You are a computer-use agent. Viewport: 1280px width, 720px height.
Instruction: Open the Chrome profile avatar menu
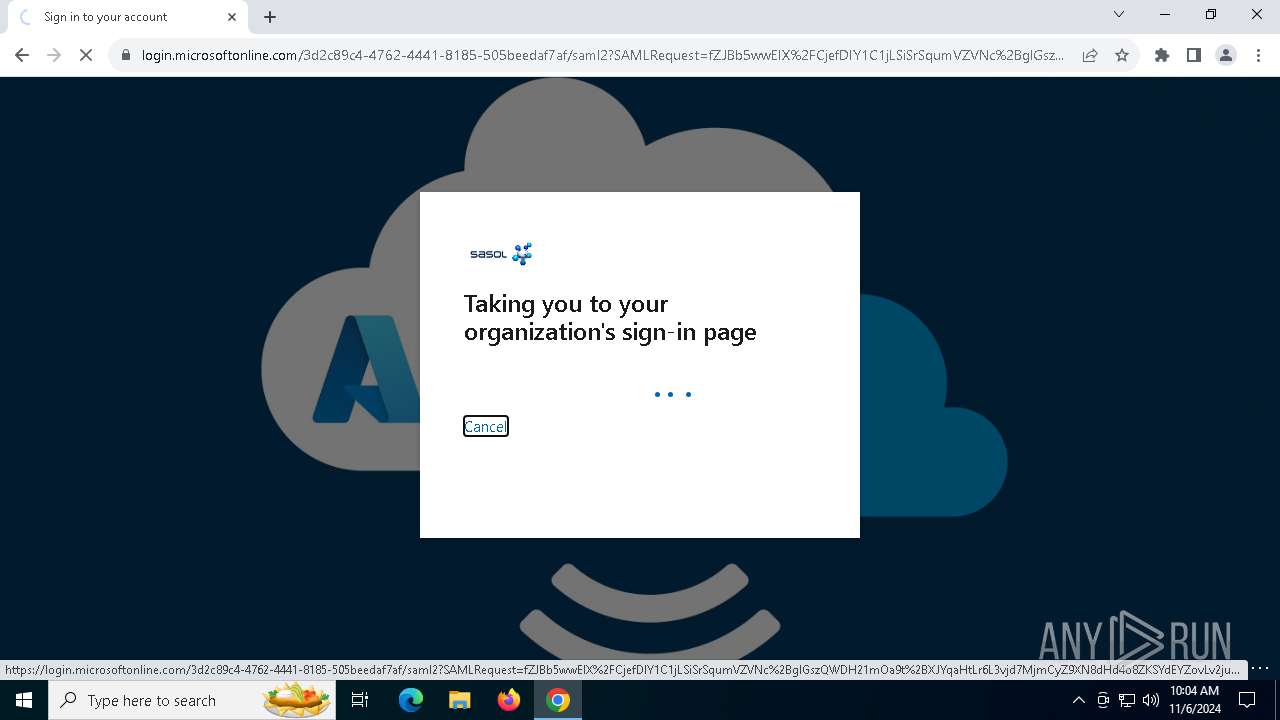coord(1226,55)
